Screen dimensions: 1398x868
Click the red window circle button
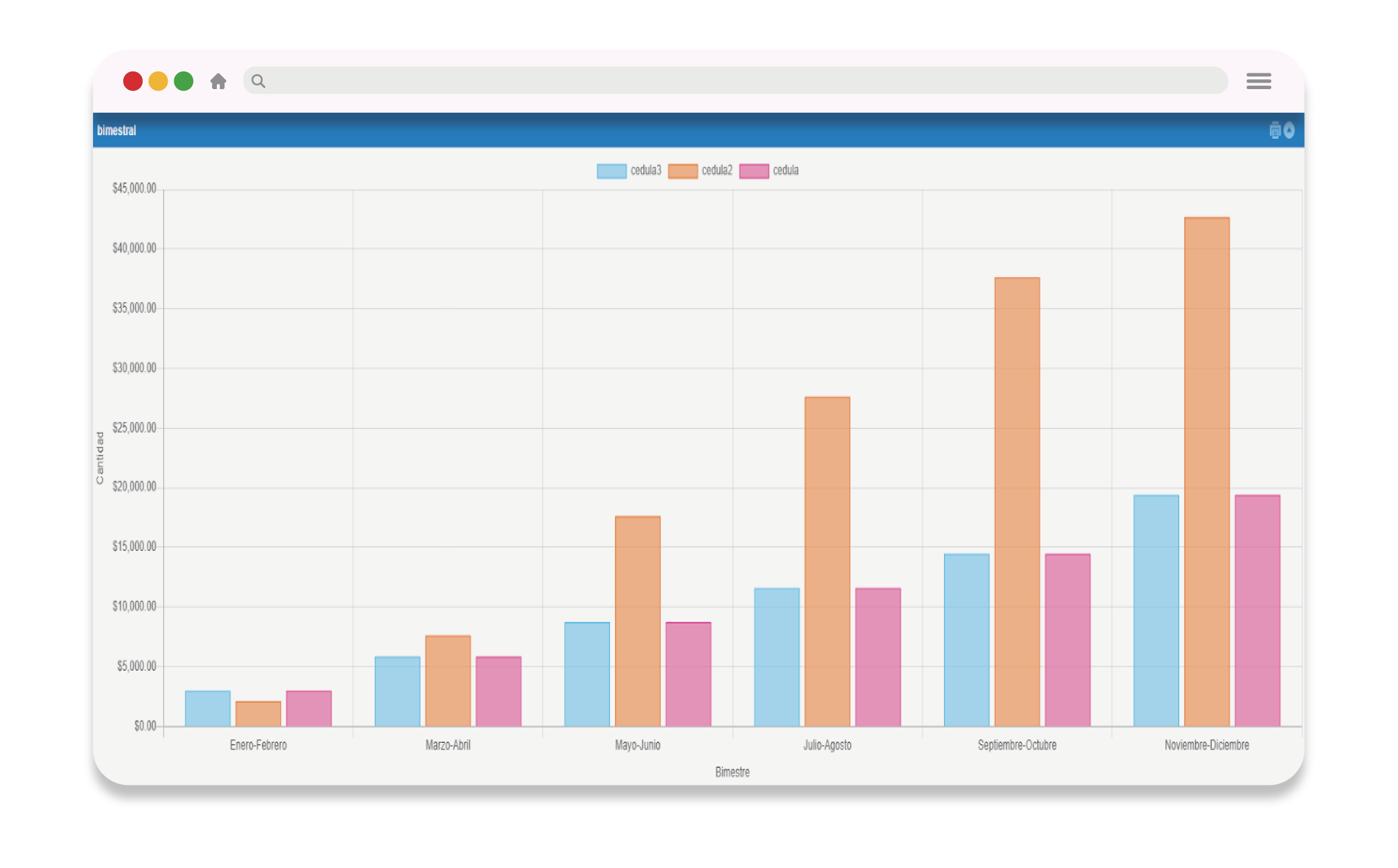tap(133, 81)
